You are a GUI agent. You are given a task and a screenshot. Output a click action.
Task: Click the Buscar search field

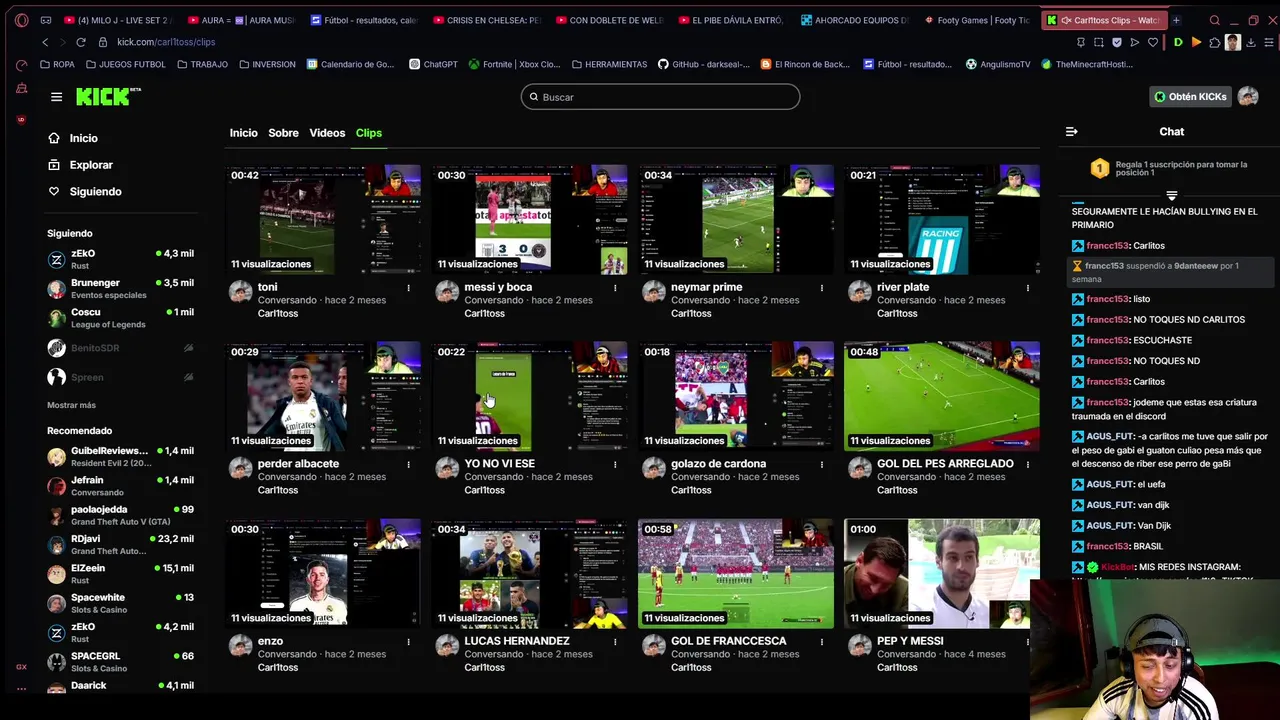pyautogui.click(x=660, y=97)
